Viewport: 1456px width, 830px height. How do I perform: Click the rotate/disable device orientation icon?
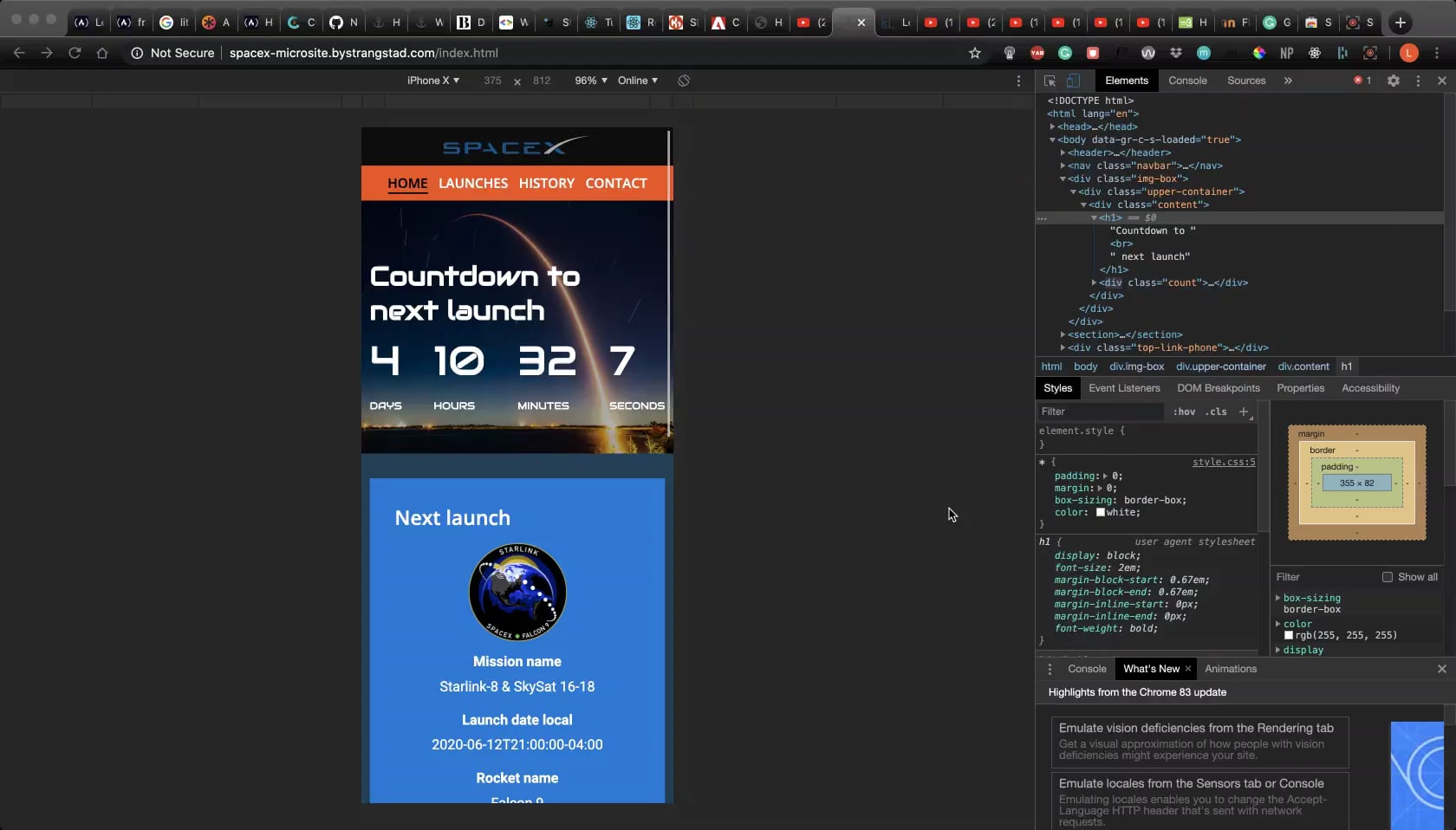click(684, 80)
